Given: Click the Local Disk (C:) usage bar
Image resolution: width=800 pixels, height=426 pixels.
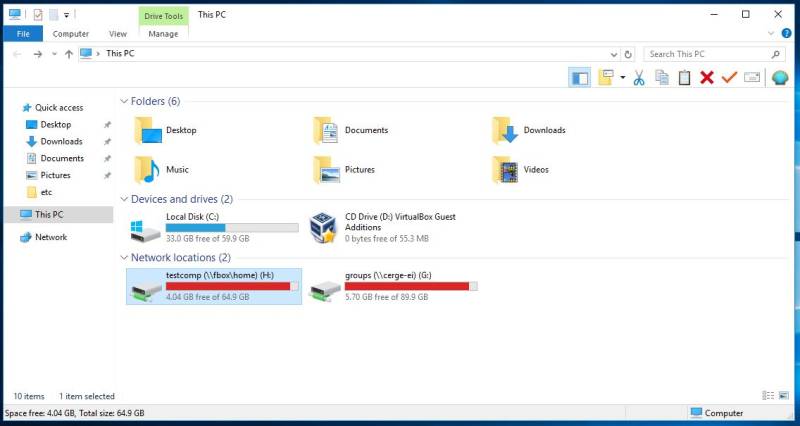Looking at the screenshot, I should (231, 227).
